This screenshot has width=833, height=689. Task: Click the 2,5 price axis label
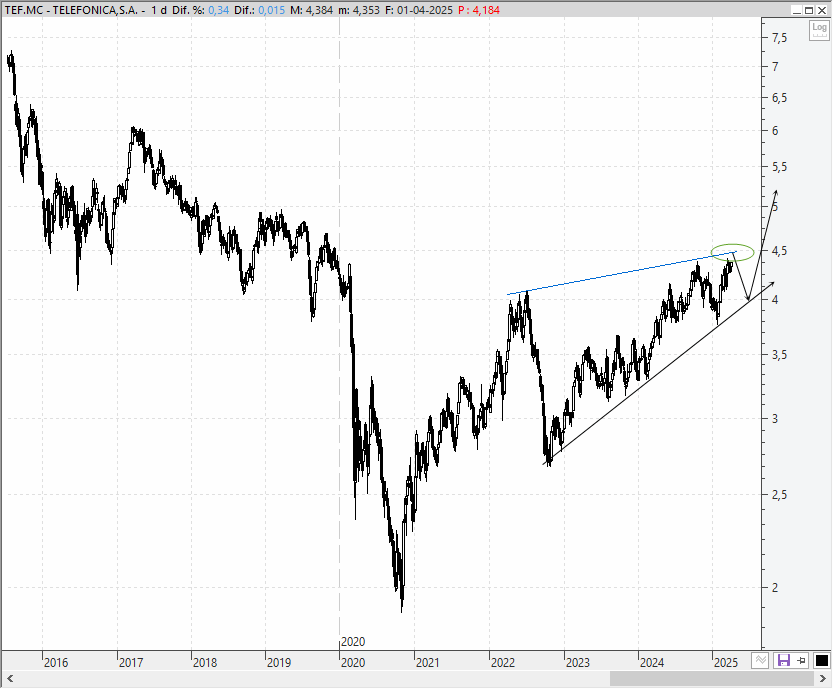tap(779, 495)
